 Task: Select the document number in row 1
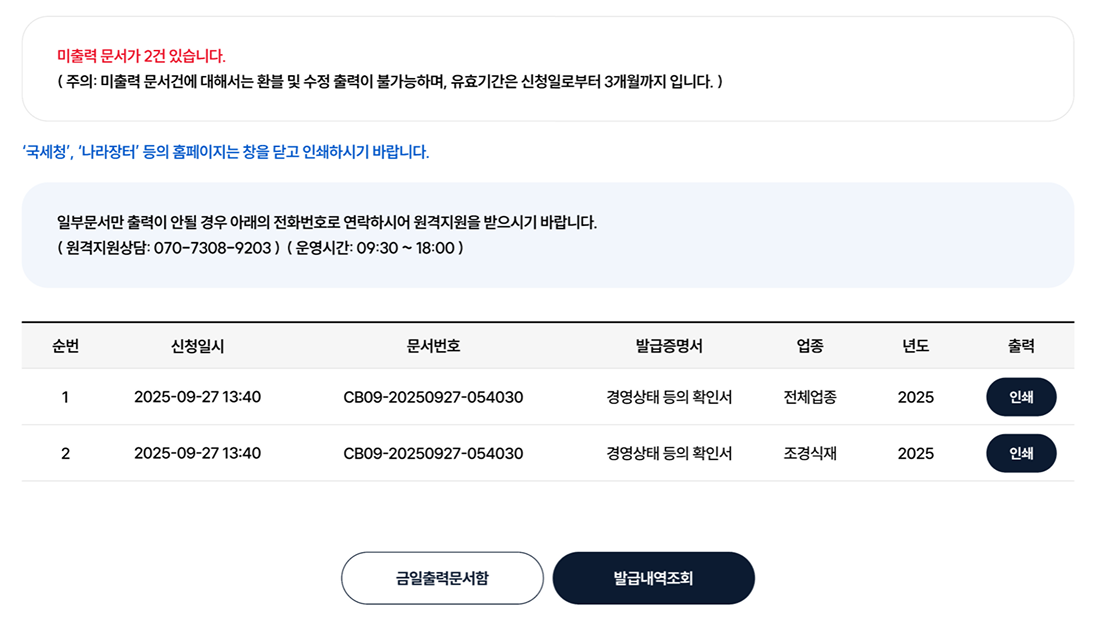pyautogui.click(x=433, y=397)
